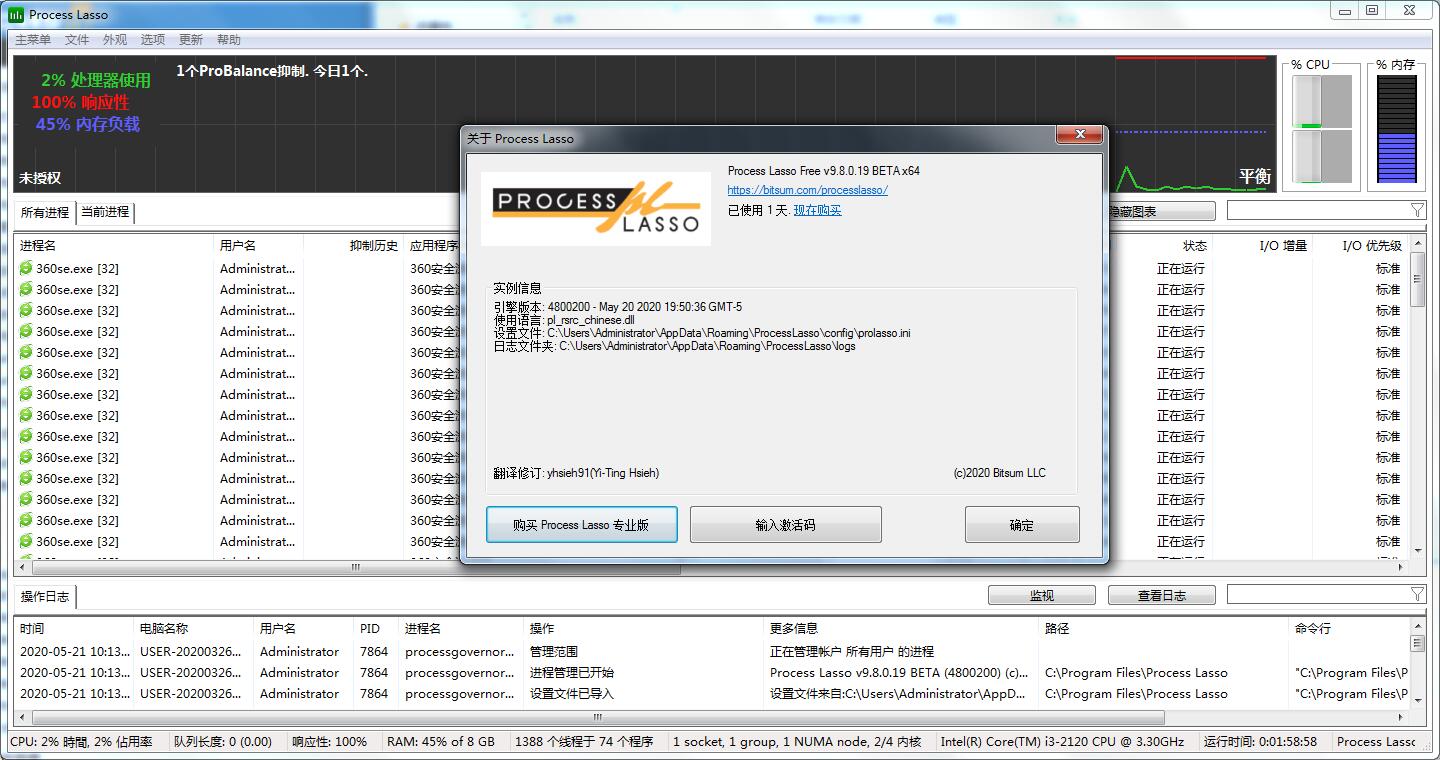Click the 未授权 label on graph
The height and width of the screenshot is (760, 1440).
(40, 178)
